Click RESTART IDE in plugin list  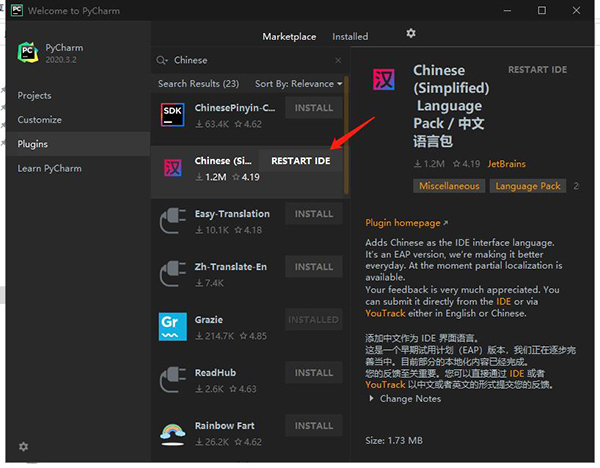300,161
